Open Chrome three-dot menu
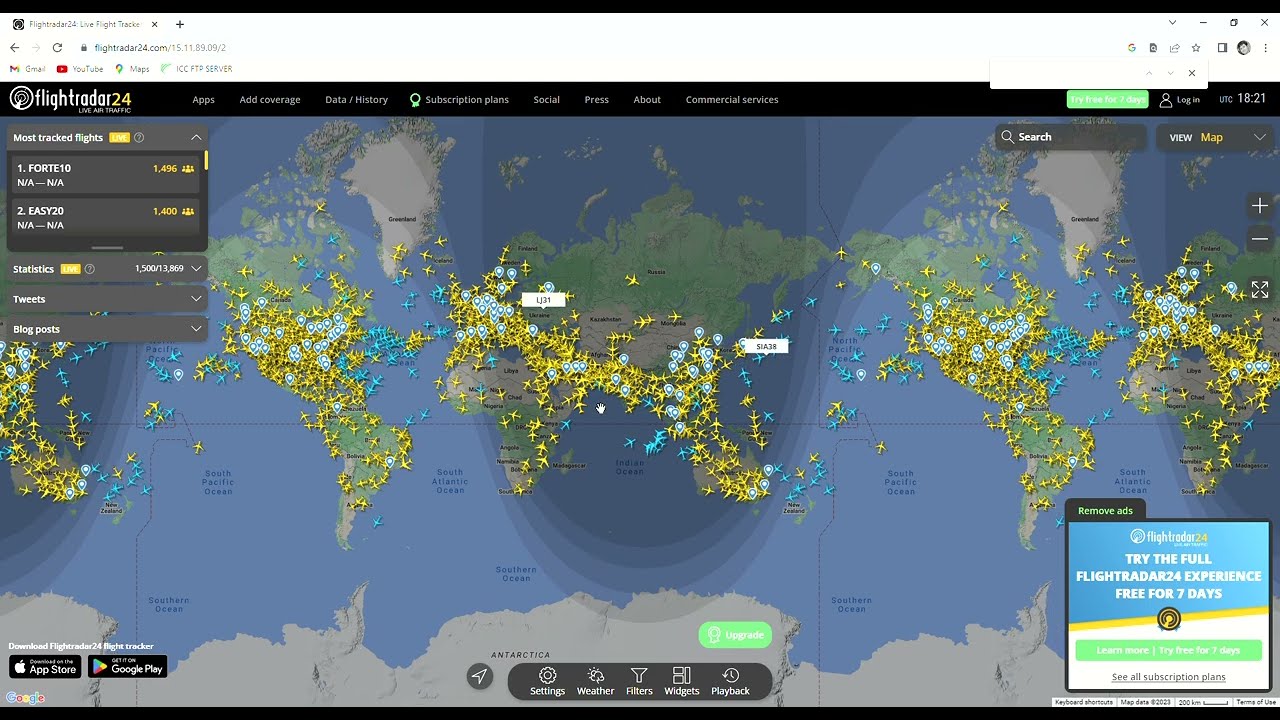This screenshot has height=720, width=1280. click(x=1266, y=47)
